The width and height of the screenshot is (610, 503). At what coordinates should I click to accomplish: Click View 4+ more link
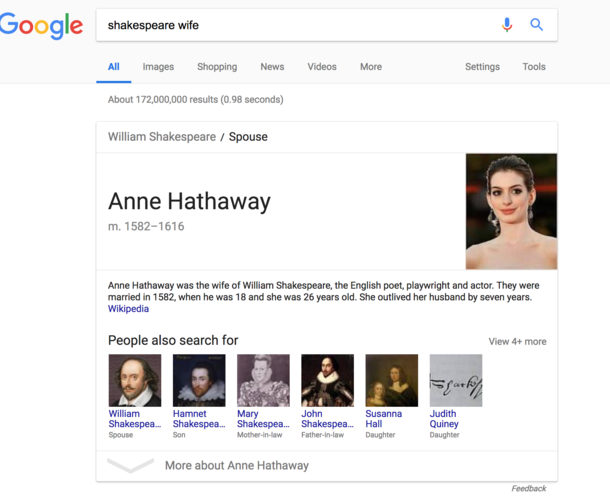[x=517, y=342]
